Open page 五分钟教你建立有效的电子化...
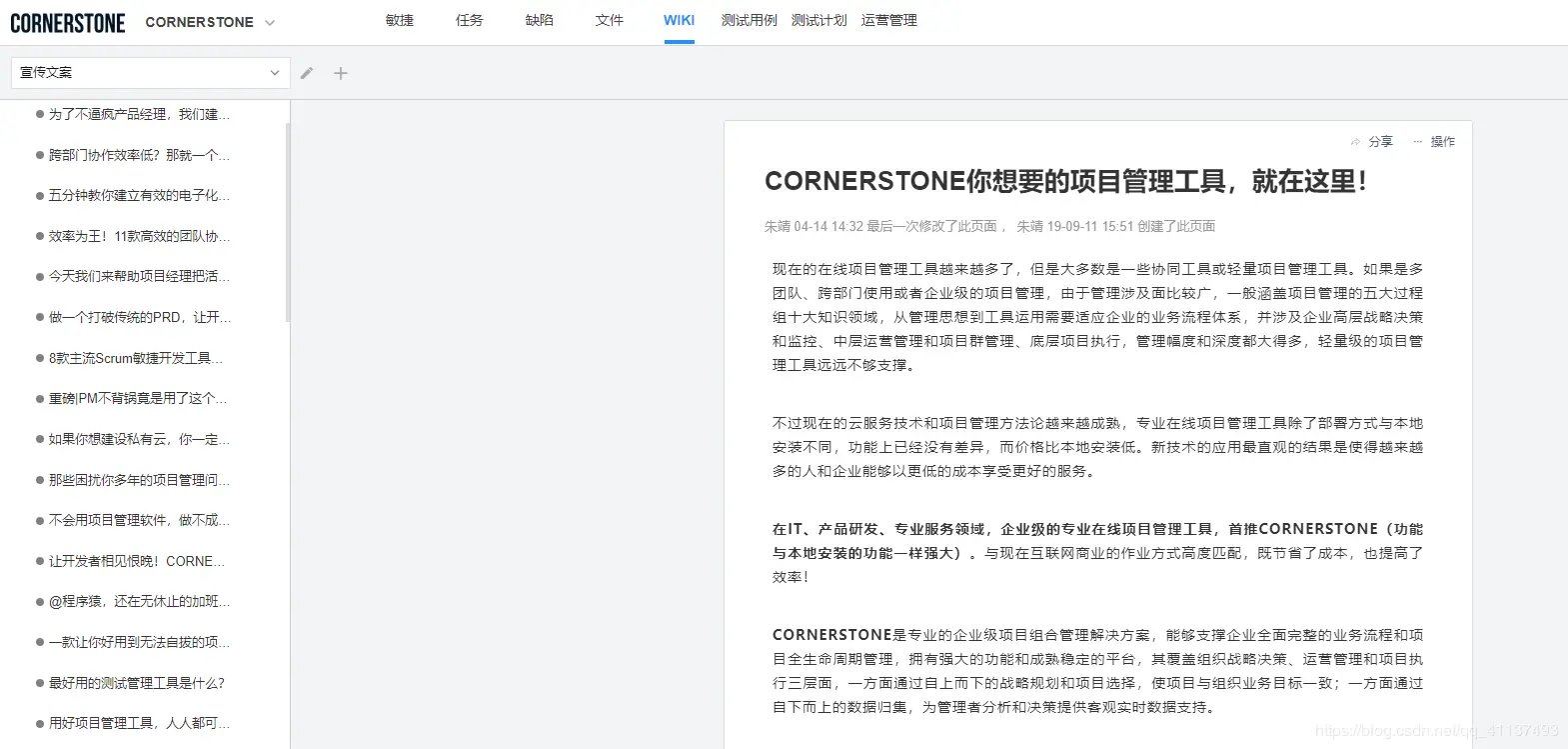Image resolution: width=1568 pixels, height=749 pixels. coord(139,195)
